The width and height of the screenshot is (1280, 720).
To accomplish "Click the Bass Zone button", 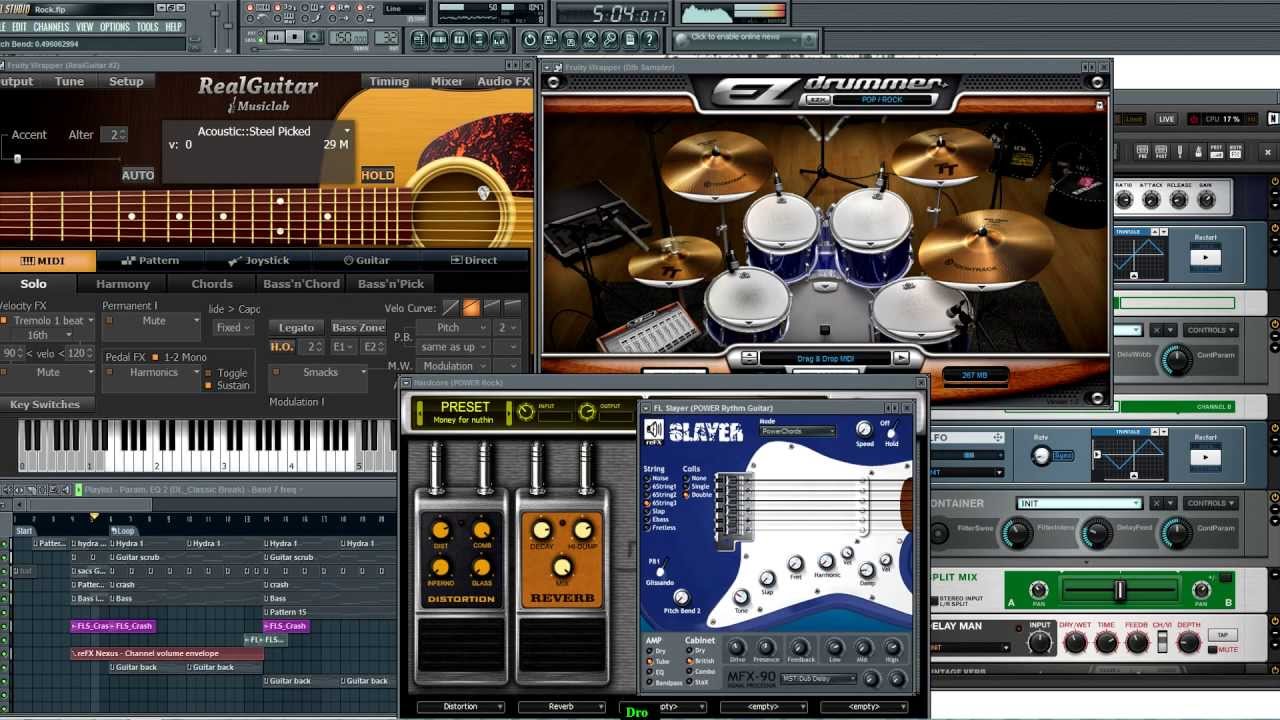I will click(358, 328).
